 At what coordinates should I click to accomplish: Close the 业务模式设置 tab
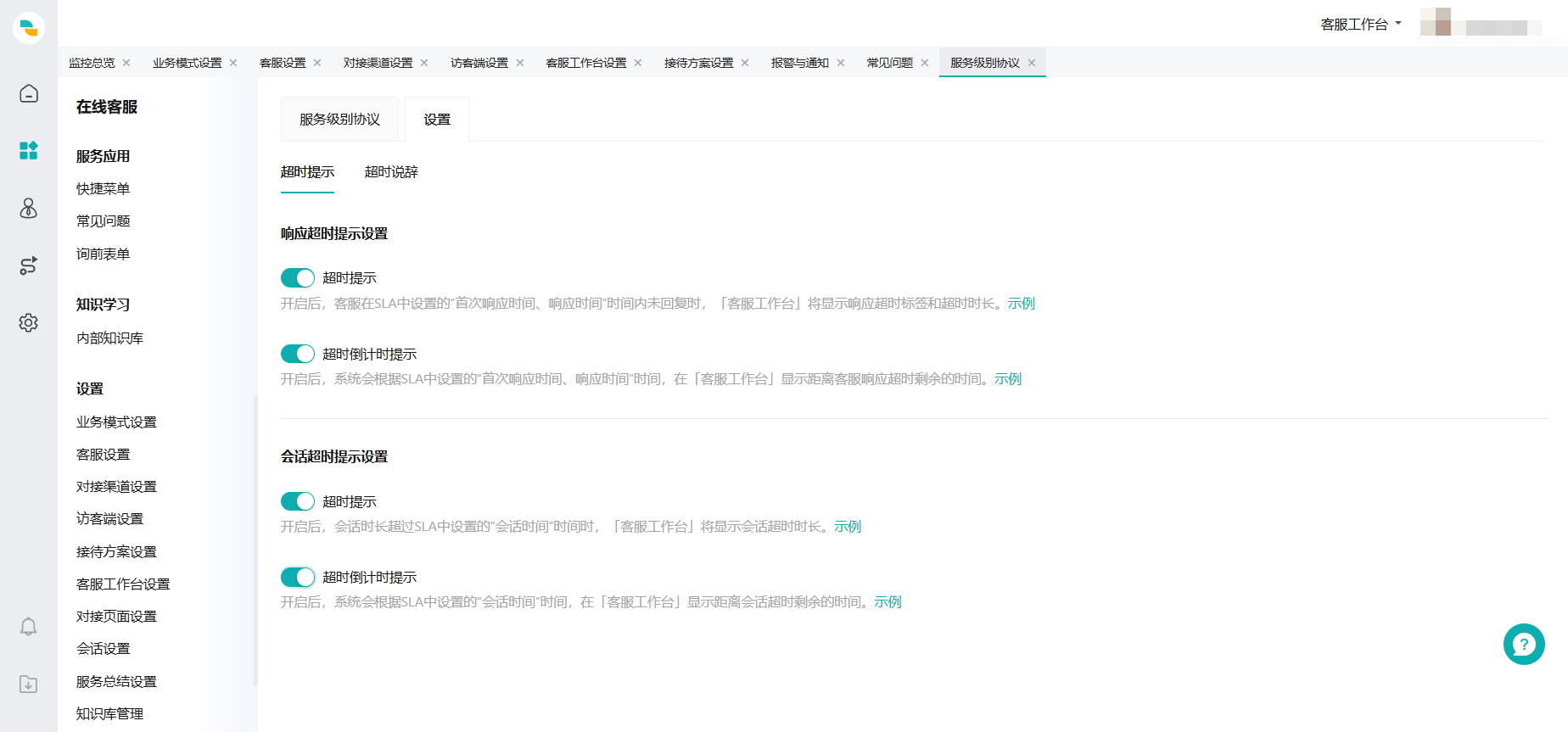tap(233, 63)
